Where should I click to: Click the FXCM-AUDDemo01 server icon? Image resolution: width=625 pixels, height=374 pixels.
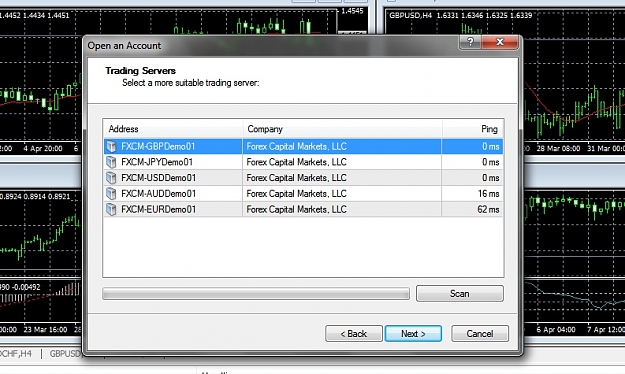[111, 194]
